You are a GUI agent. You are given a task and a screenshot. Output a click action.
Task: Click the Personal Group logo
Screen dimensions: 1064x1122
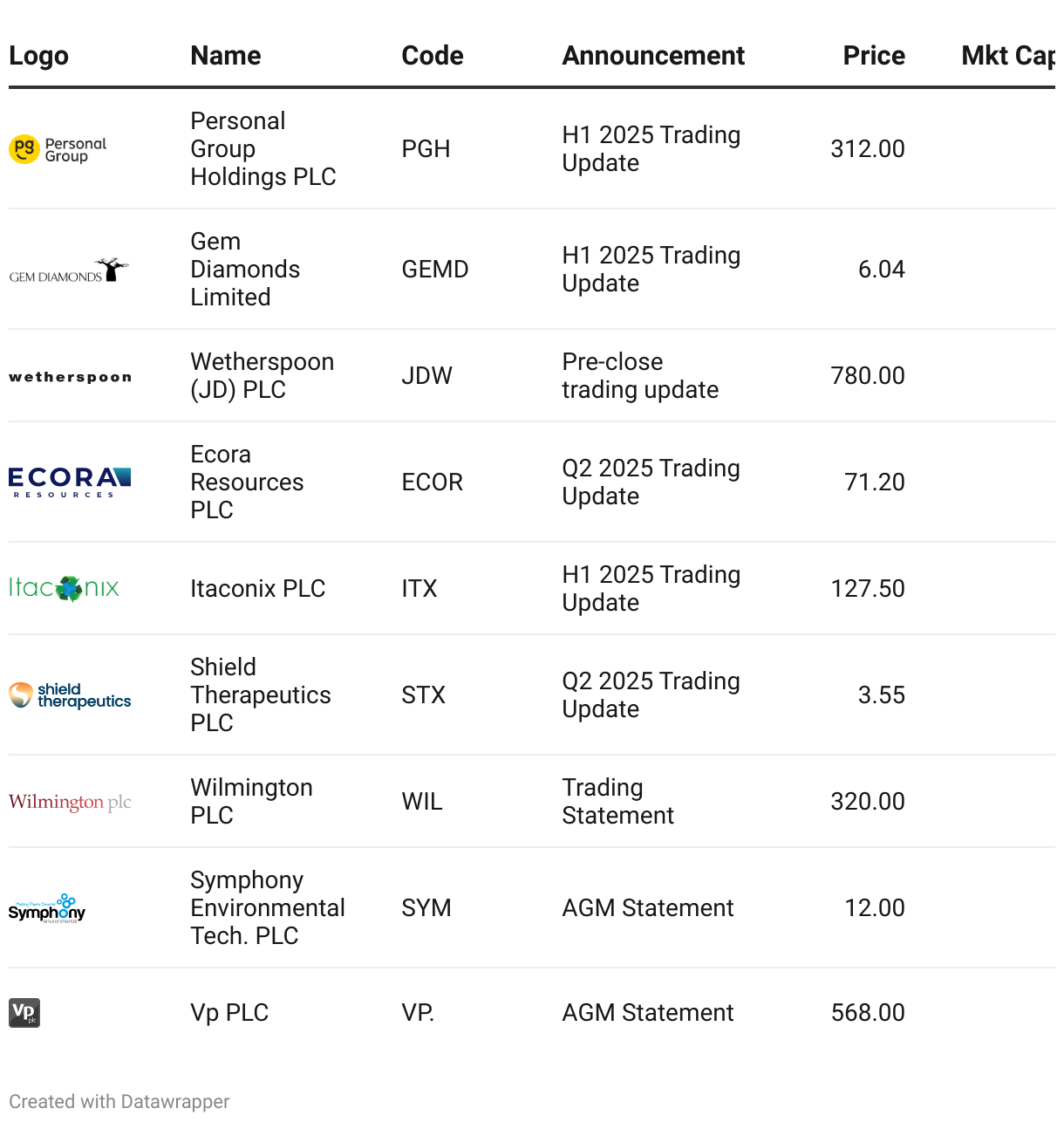[58, 149]
